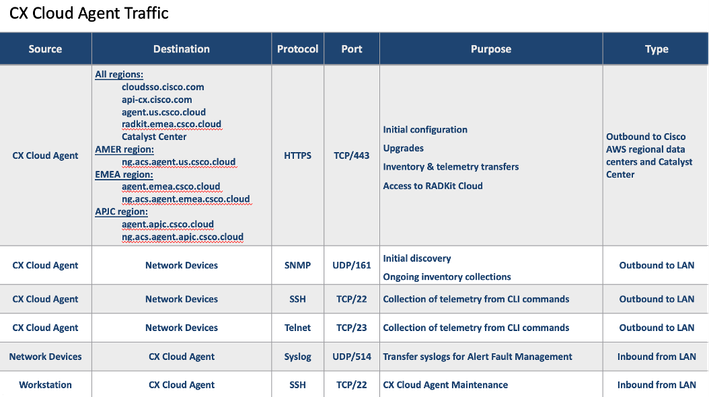Image resolution: width=709 pixels, height=397 pixels.
Task: Click "Transfer syslogs for Alert Fault Management"
Action: click(x=477, y=357)
